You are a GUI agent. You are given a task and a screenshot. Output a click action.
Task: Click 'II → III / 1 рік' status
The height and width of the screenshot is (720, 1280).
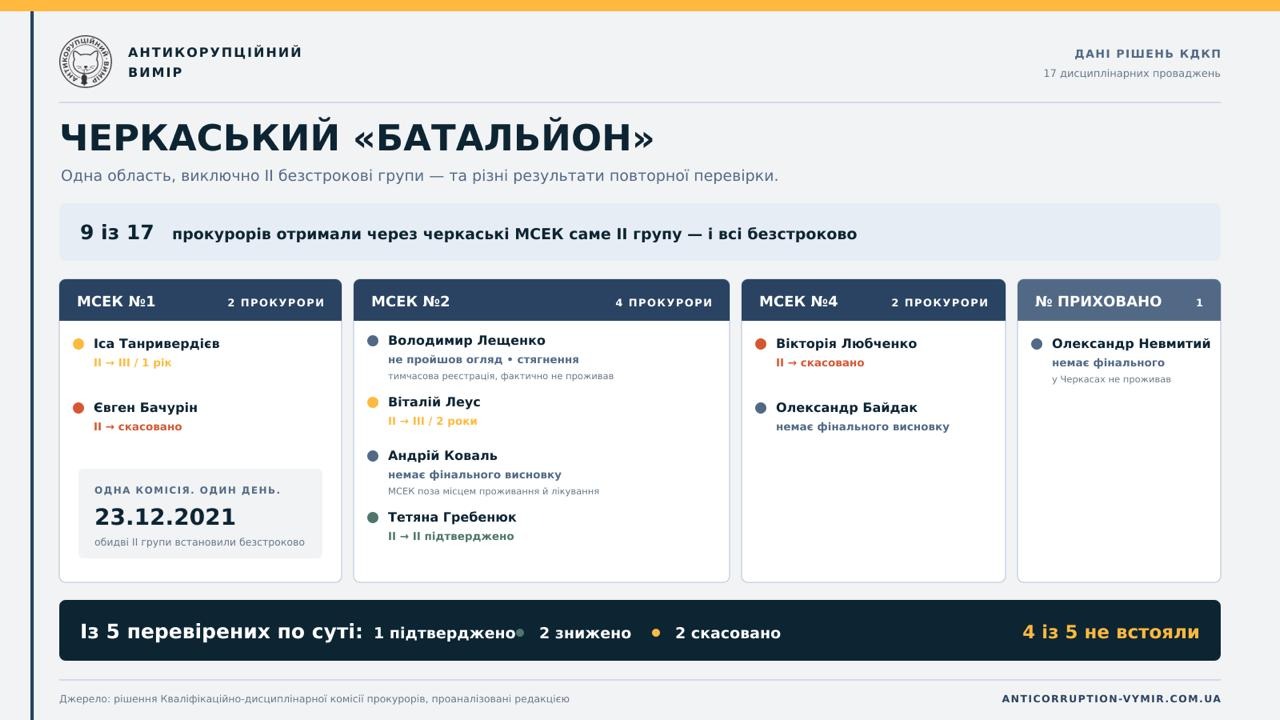[x=133, y=363]
